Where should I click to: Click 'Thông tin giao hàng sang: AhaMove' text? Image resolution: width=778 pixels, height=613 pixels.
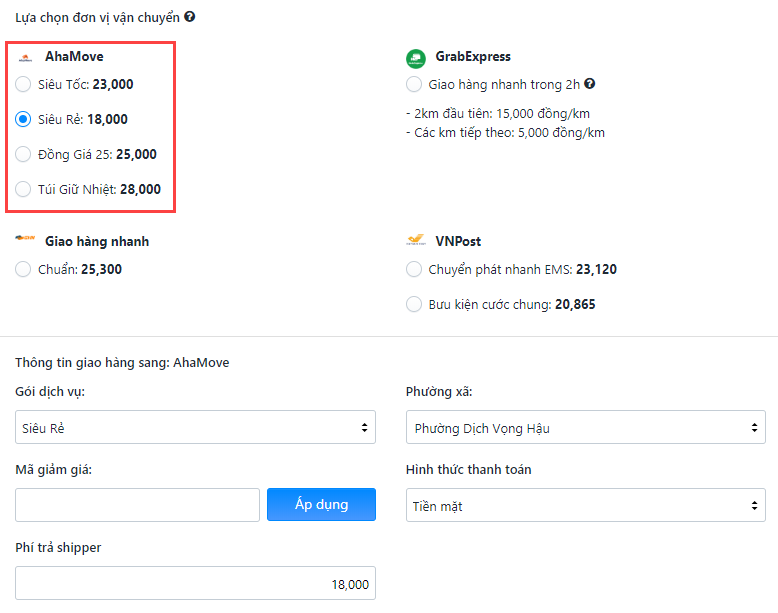[122, 362]
